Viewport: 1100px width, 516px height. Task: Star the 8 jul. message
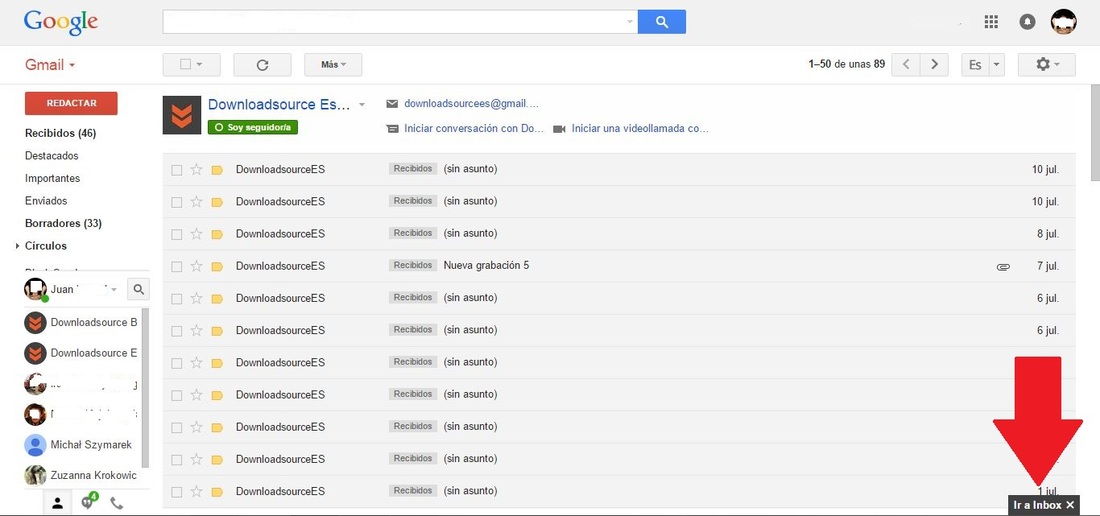click(196, 233)
